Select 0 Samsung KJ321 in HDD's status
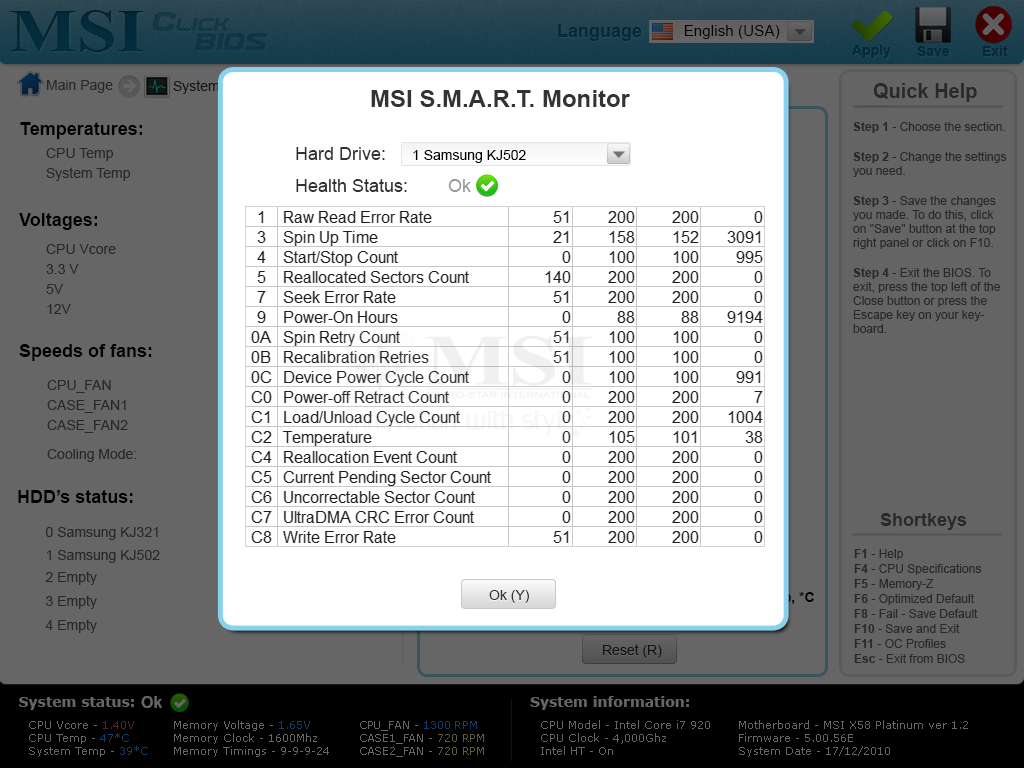 [103, 532]
